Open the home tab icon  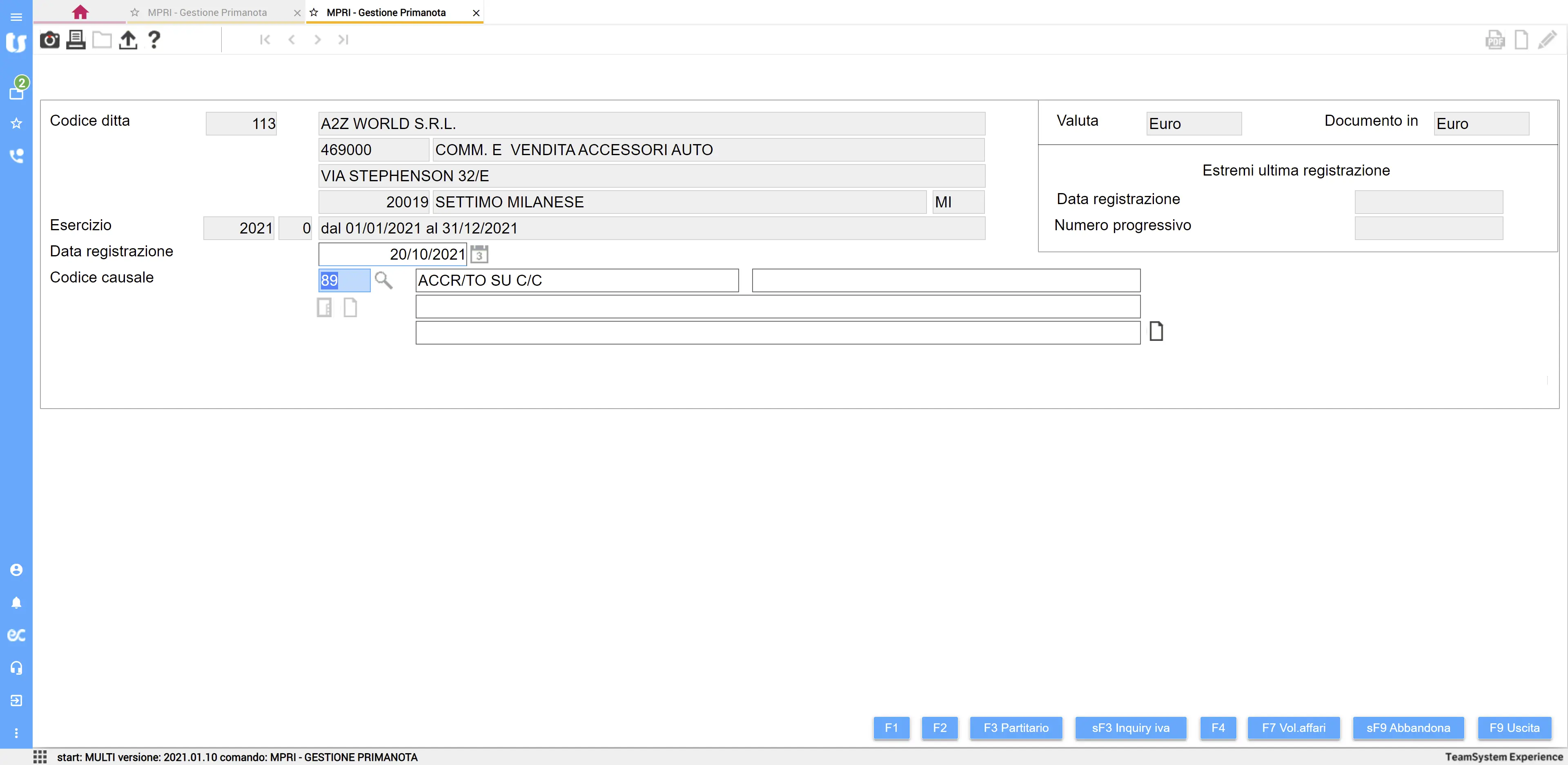click(x=80, y=12)
